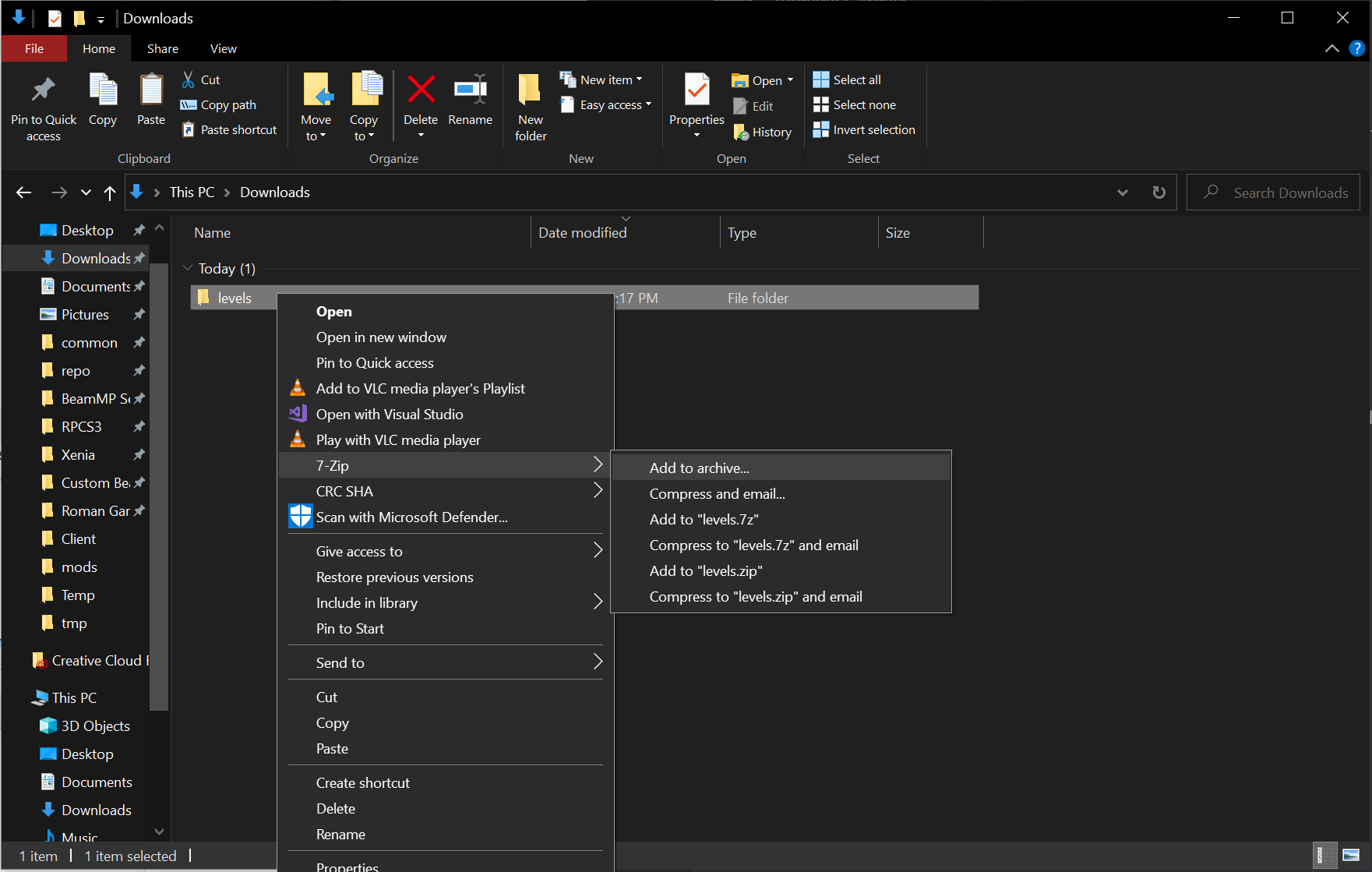The image size is (1372, 872).
Task: Open the CRC SHA submenu
Action: 446,492
